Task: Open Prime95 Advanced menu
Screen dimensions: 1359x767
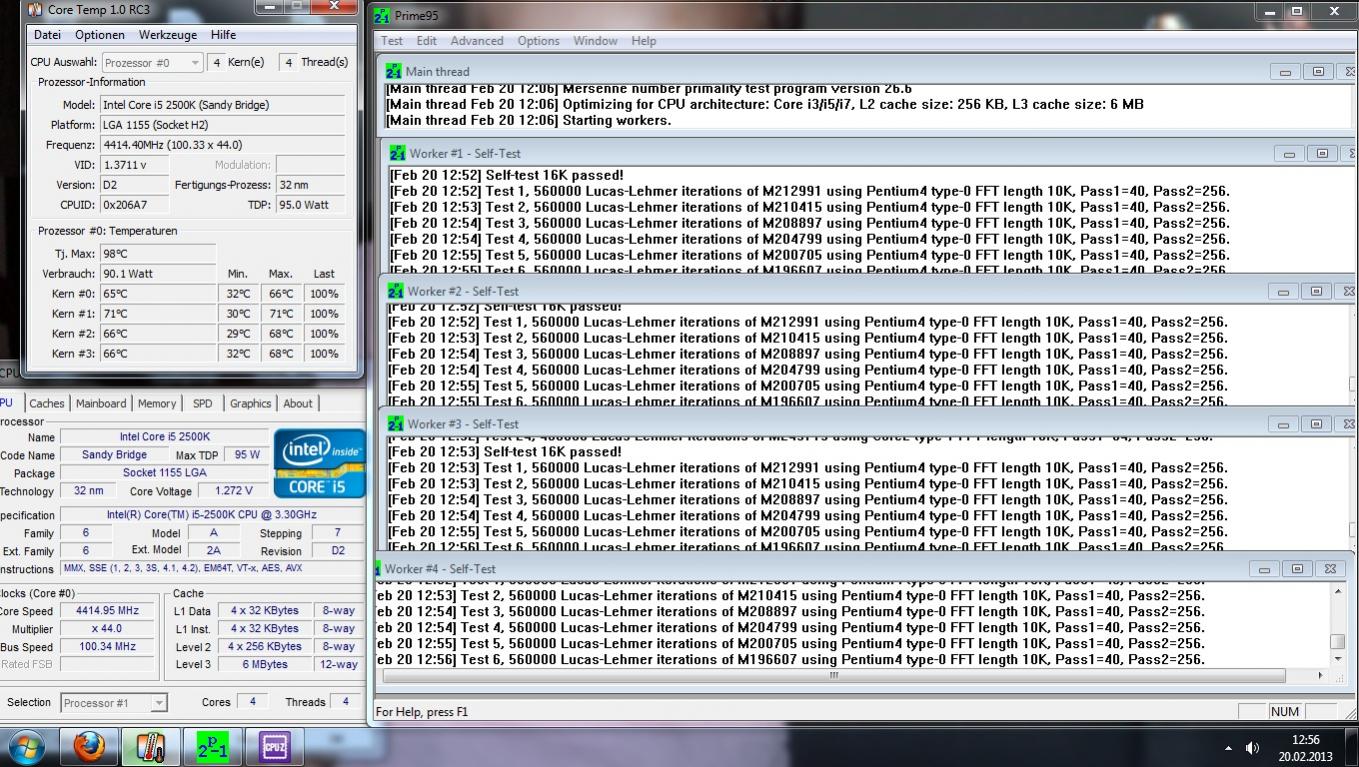Action: [x=477, y=41]
